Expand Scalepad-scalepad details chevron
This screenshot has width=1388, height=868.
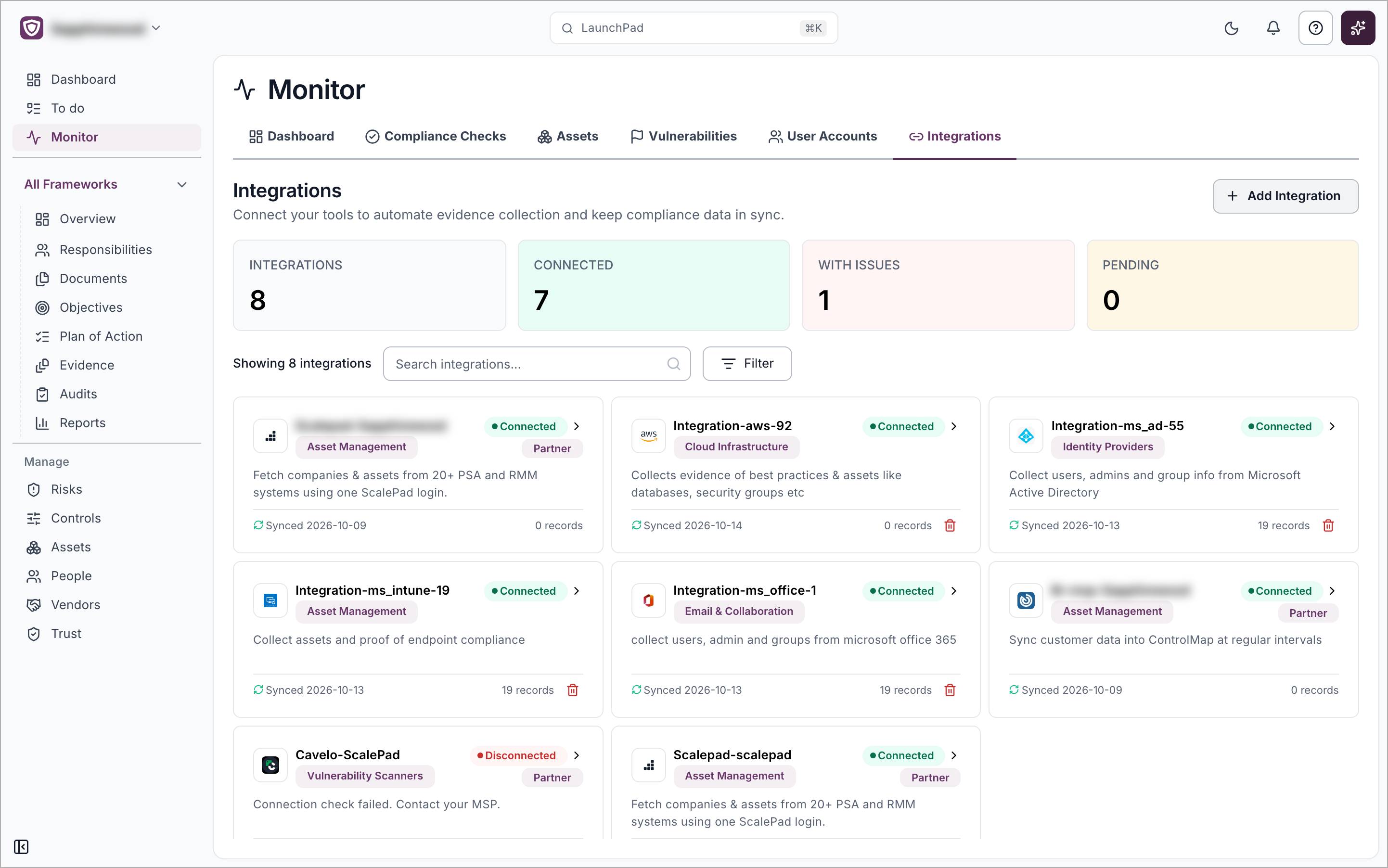(954, 755)
